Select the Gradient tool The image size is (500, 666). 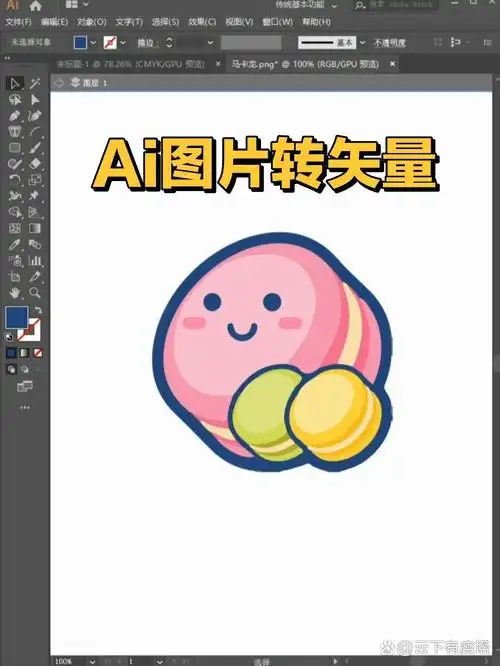click(x=35, y=229)
